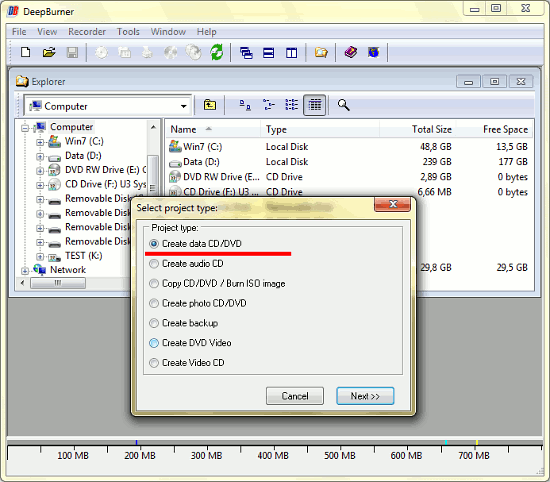Click the Save floppy disk icon
Viewport: 550px width, 482px height.
tap(72, 53)
